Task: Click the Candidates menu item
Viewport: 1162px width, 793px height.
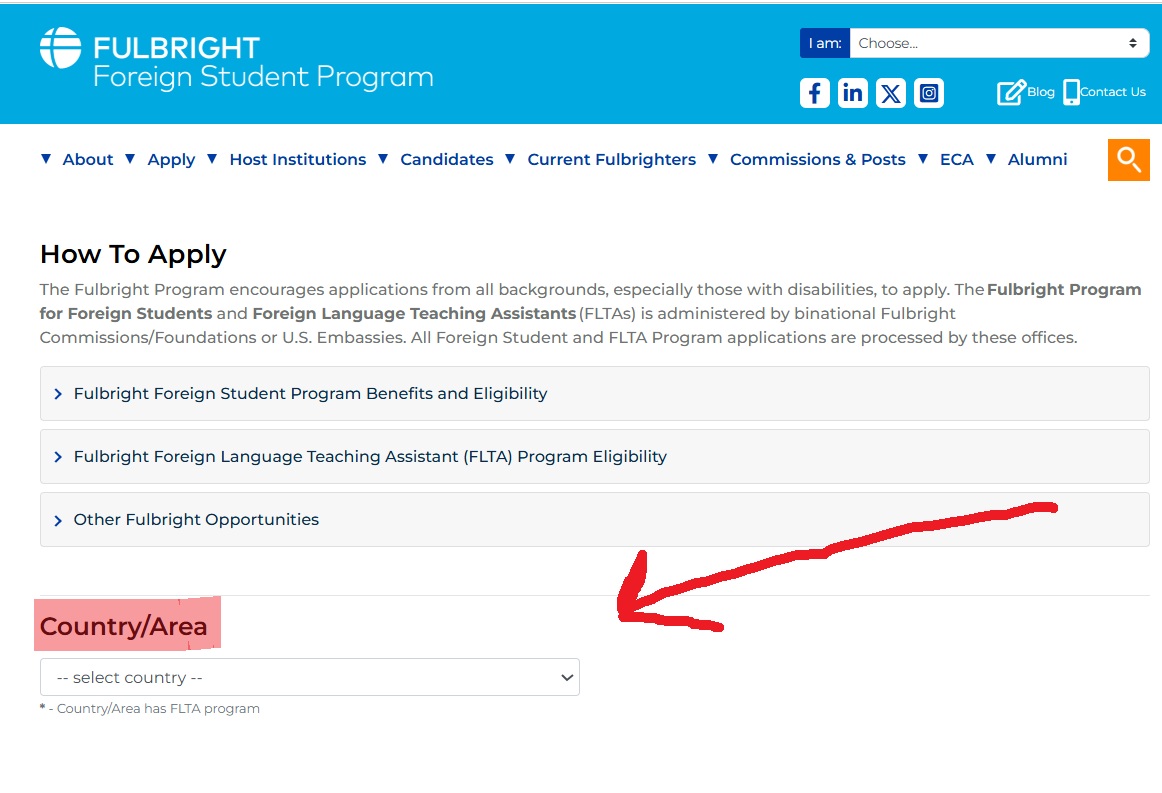Action: click(x=446, y=159)
